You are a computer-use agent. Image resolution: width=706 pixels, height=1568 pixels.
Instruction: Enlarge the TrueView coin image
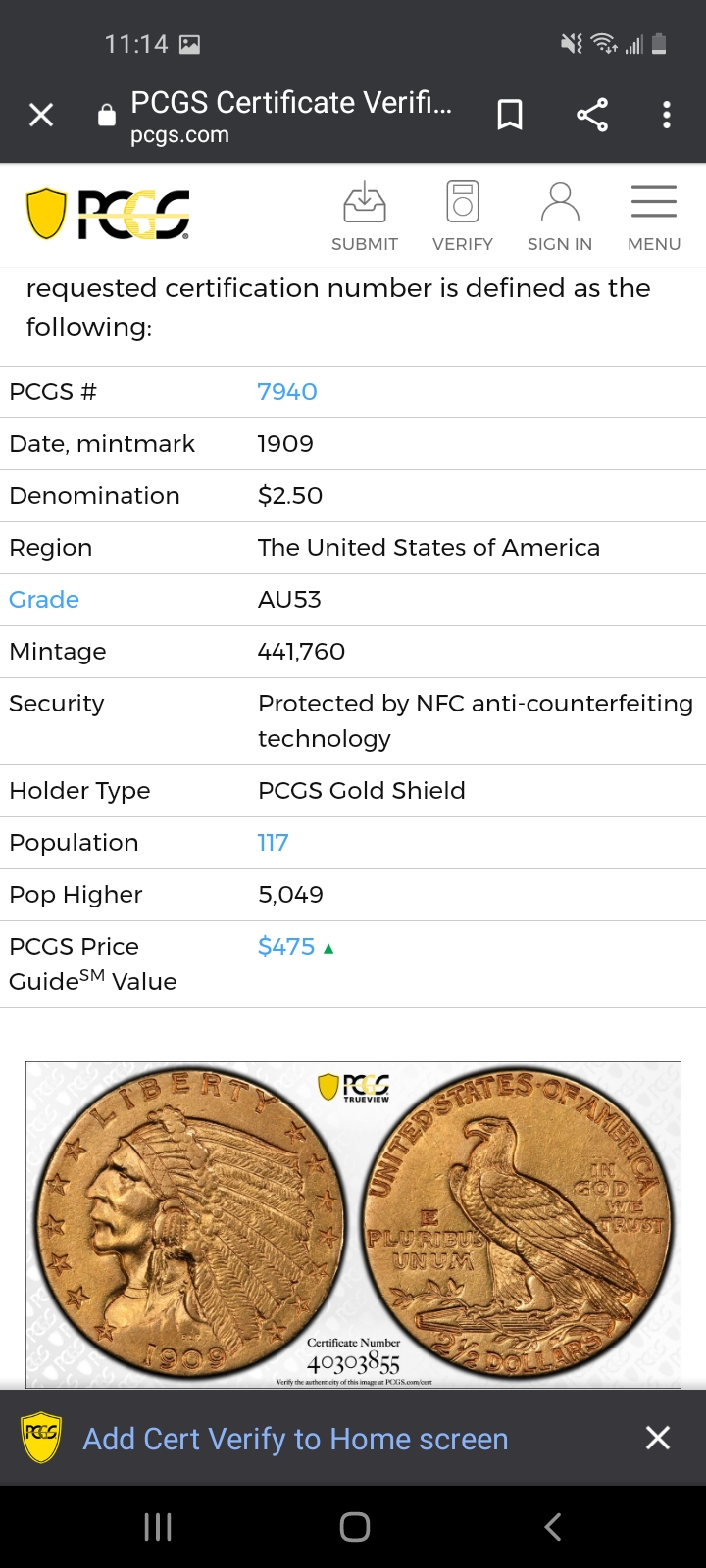[353, 1225]
